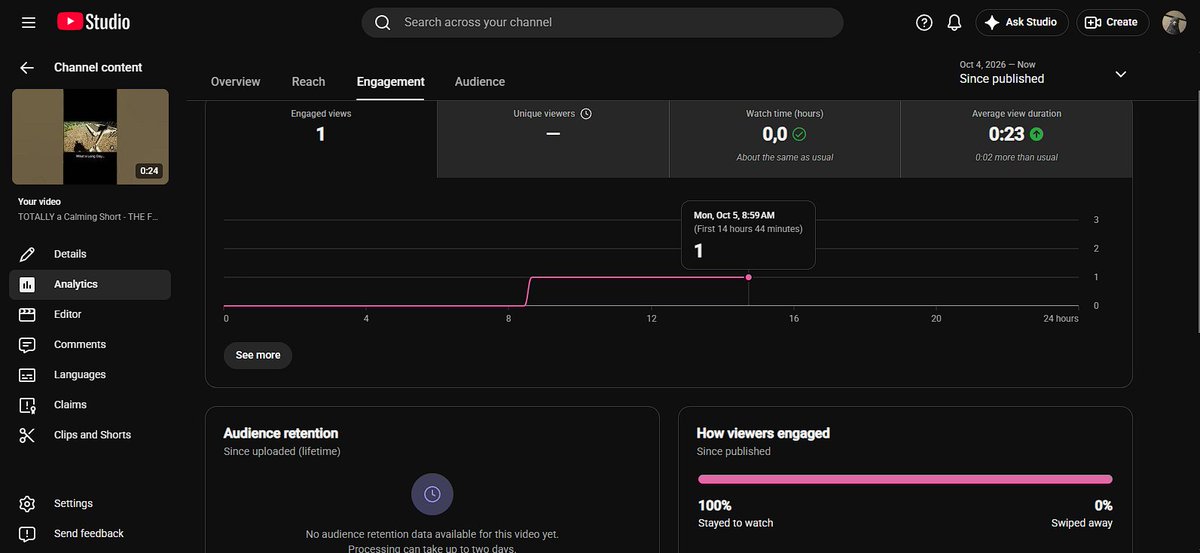Select Analytics in the sidebar
This screenshot has width=1200, height=553.
[x=90, y=284]
